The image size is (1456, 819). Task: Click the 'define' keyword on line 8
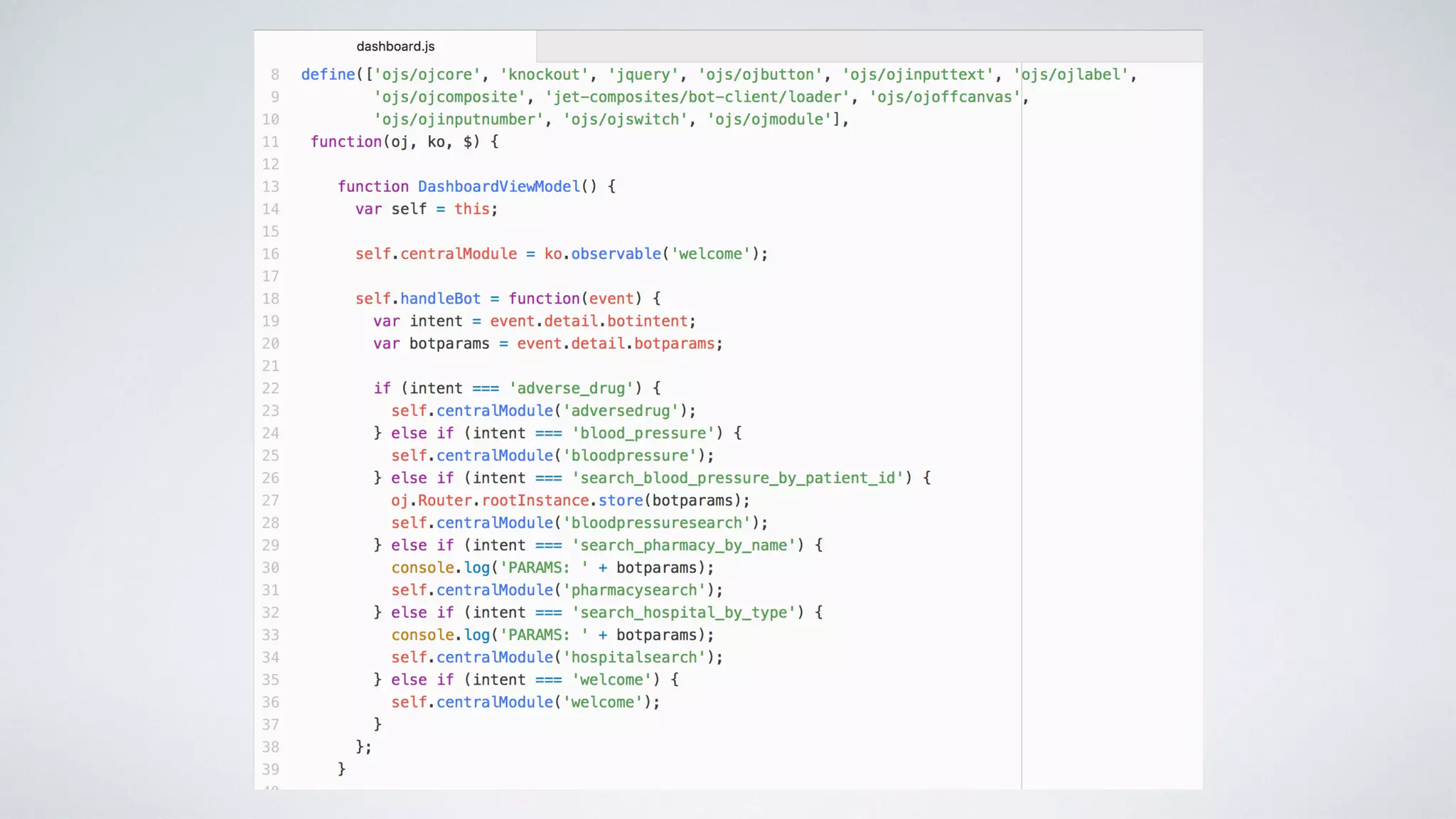click(x=328, y=75)
